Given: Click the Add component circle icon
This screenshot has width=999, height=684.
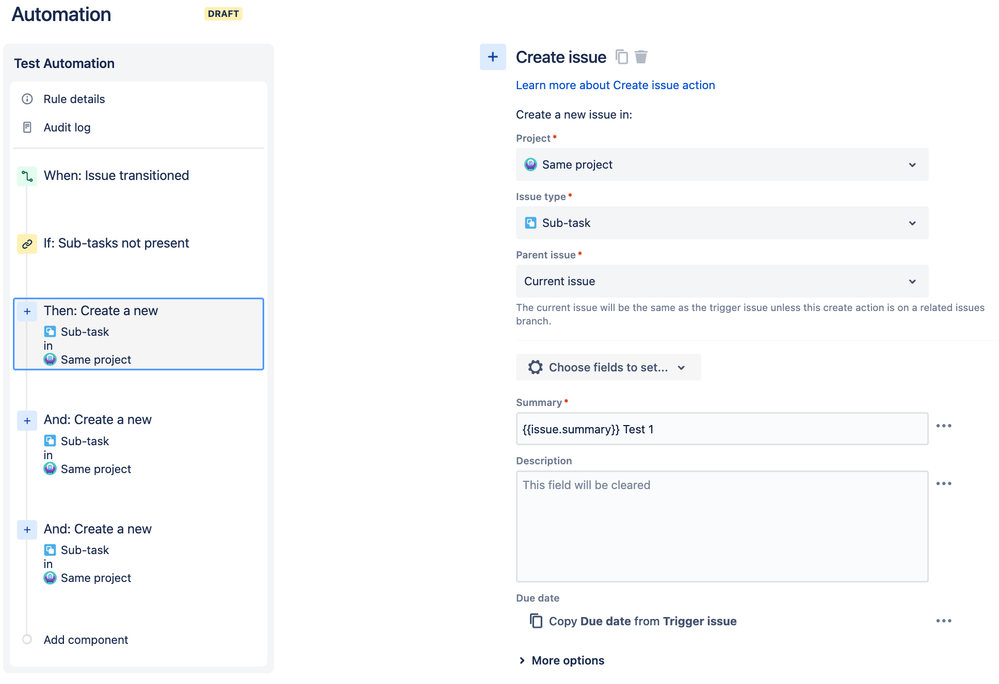Looking at the screenshot, I should [x=27, y=639].
